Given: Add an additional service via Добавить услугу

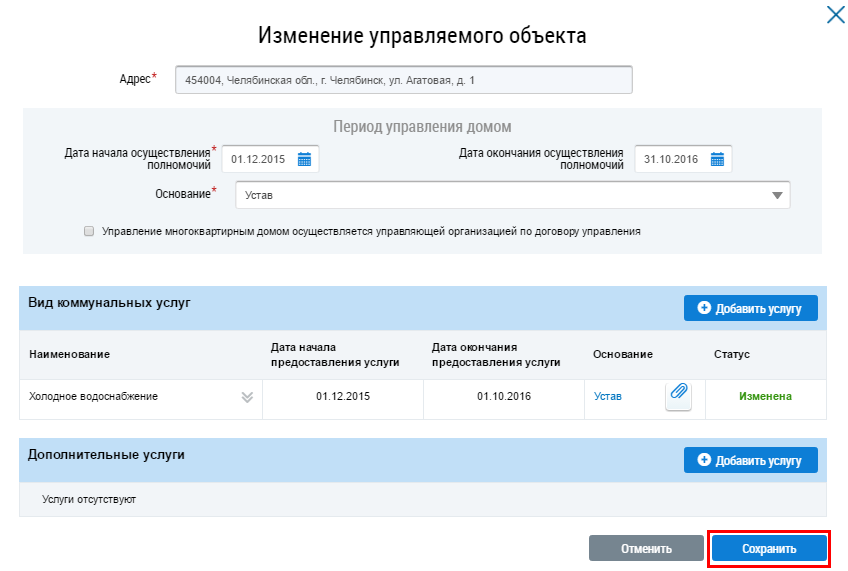Looking at the screenshot, I should tap(750, 460).
